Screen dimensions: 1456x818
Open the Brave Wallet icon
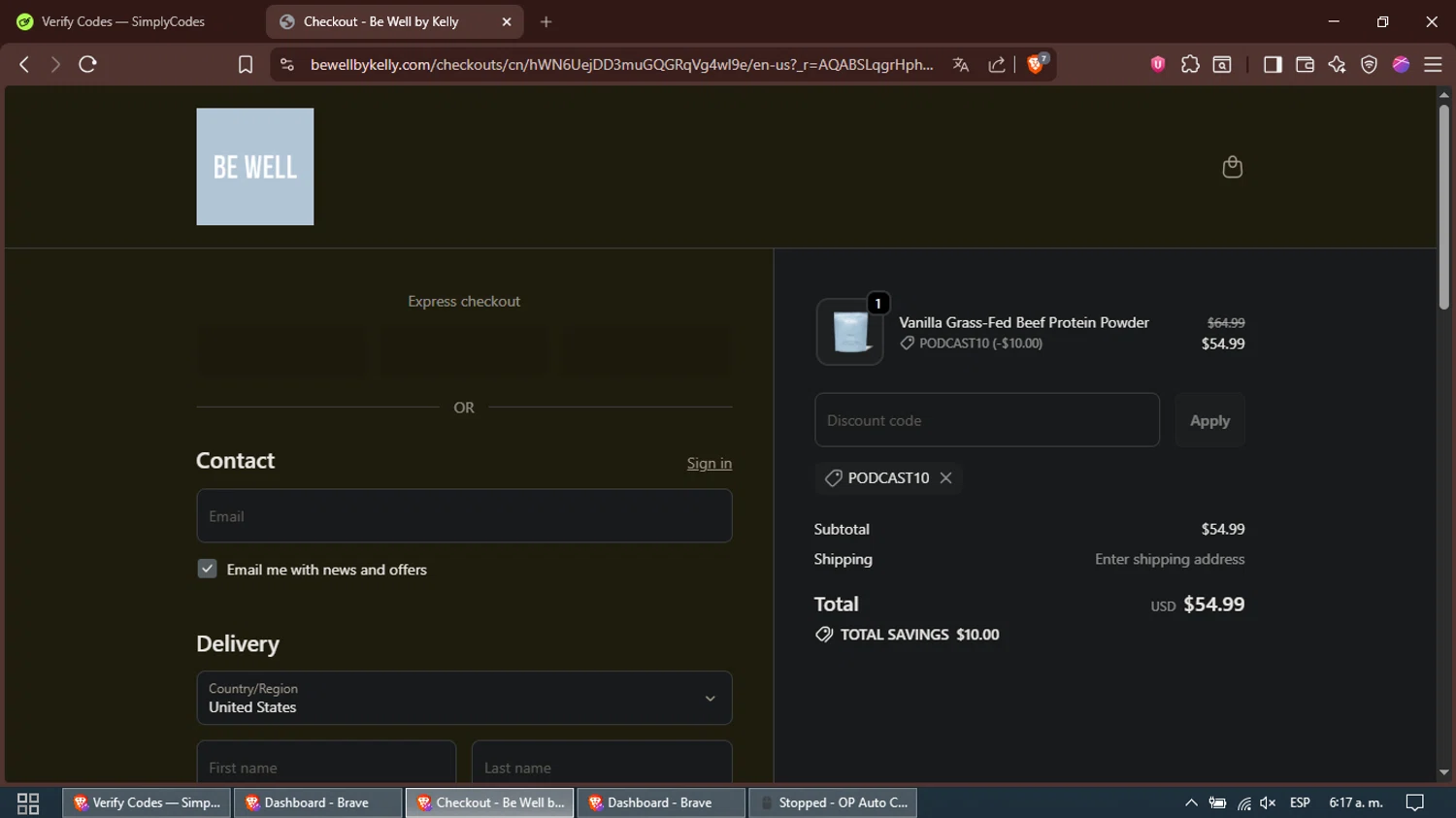(1305, 64)
